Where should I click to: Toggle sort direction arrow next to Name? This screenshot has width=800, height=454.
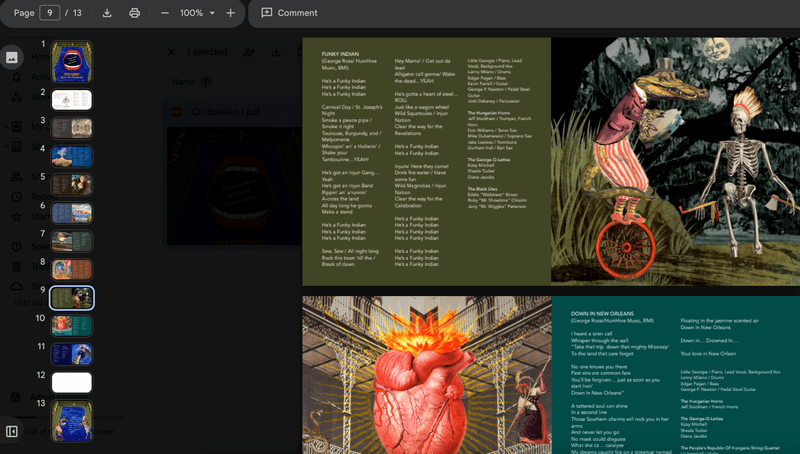coord(205,82)
